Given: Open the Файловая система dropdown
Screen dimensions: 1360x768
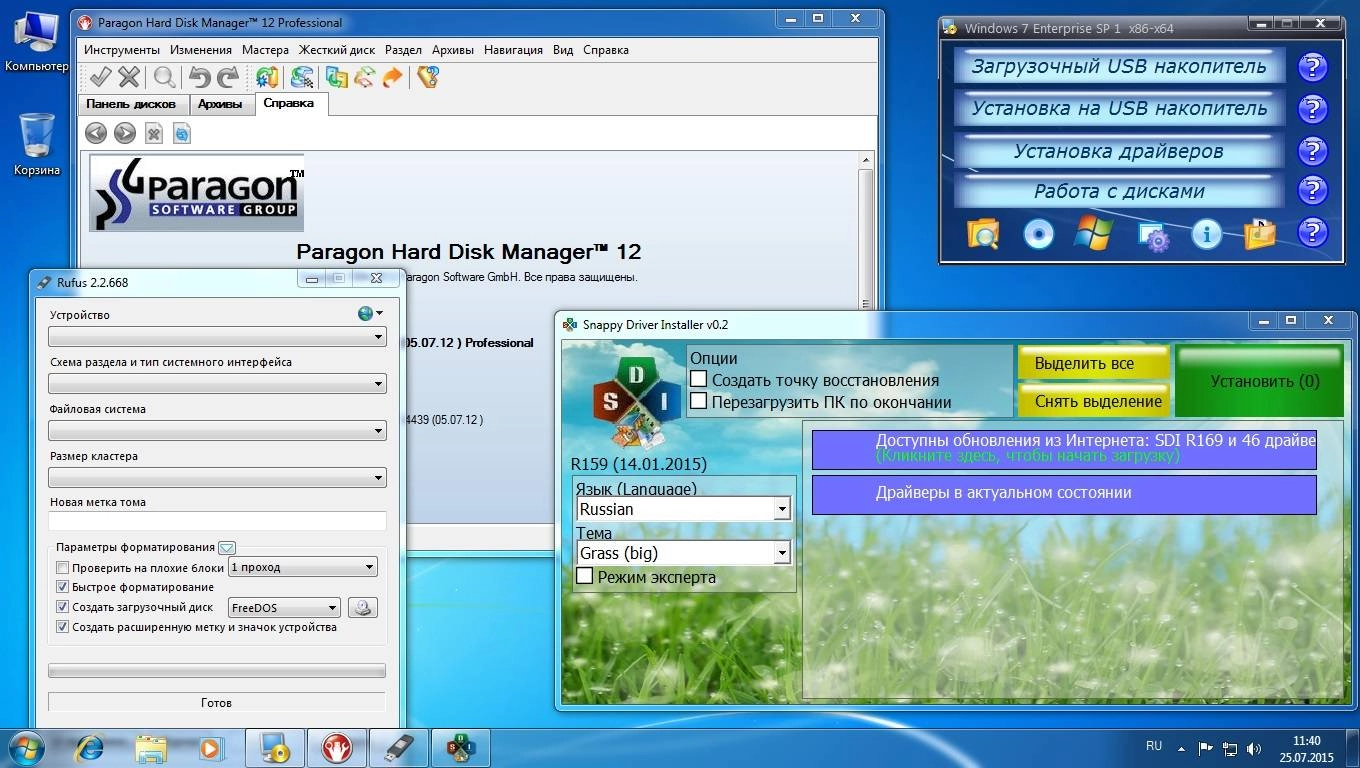Looking at the screenshot, I should [217, 430].
